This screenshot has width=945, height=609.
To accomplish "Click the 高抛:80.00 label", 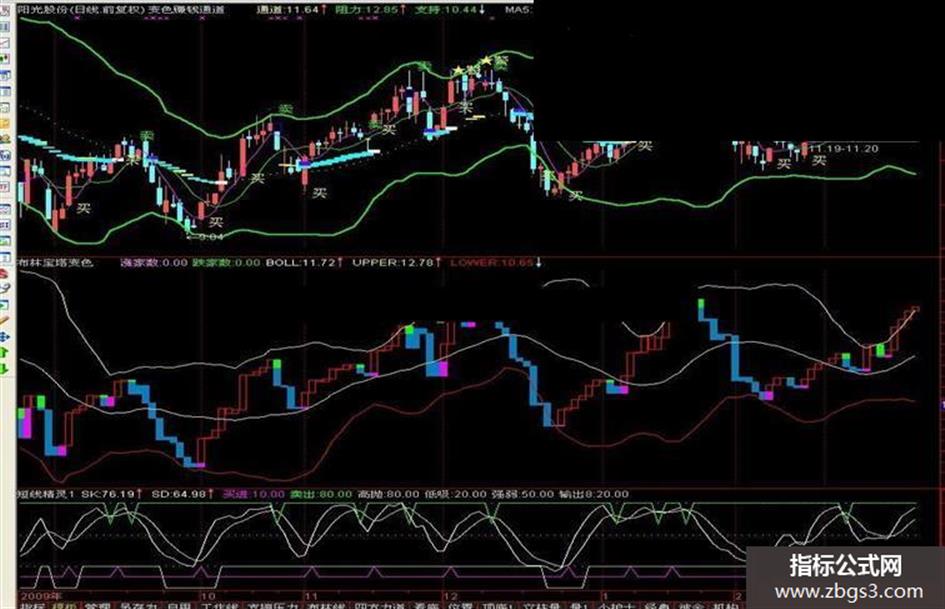I will click(388, 494).
